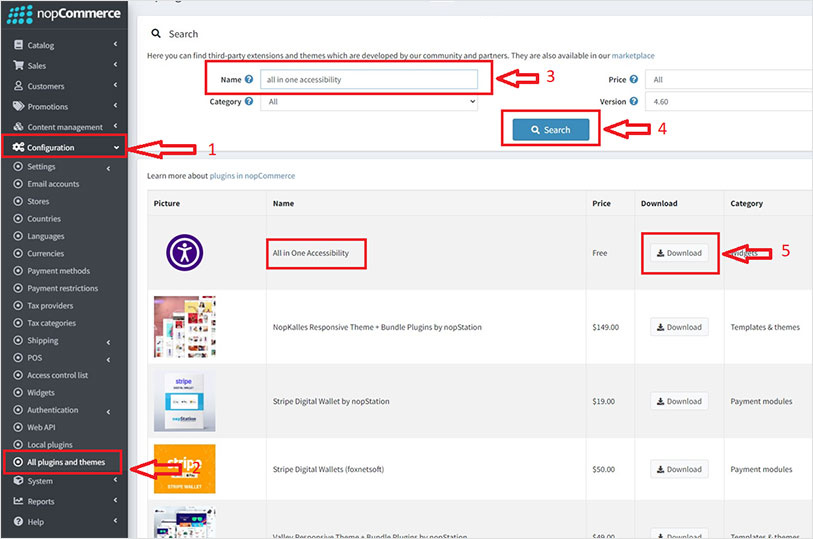Click the Catalog book icon

tap(19, 45)
